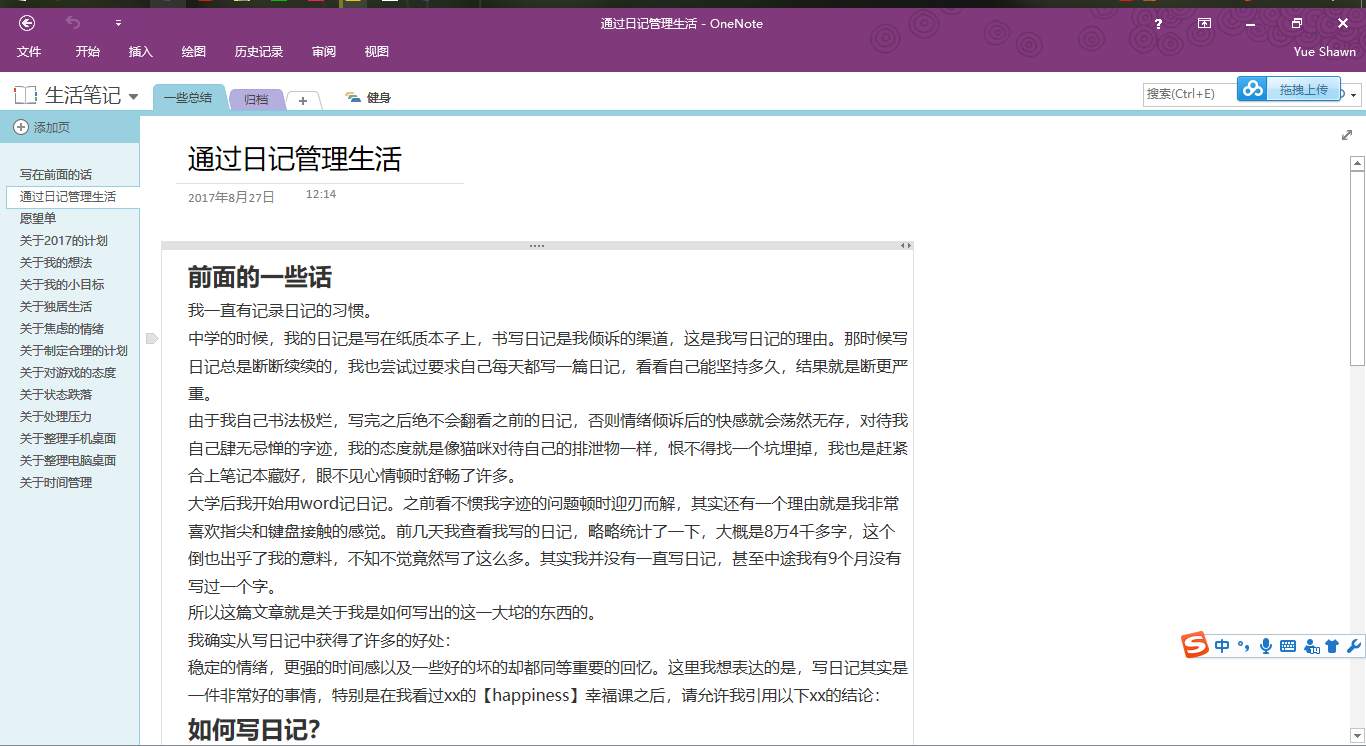Open the 关于2017的计划 page
This screenshot has height=746, width=1366.
(64, 241)
